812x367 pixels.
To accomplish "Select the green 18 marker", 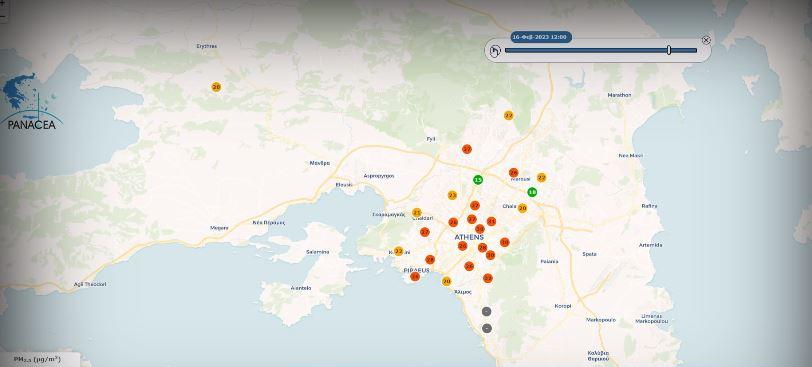I will pyautogui.click(x=532, y=192).
